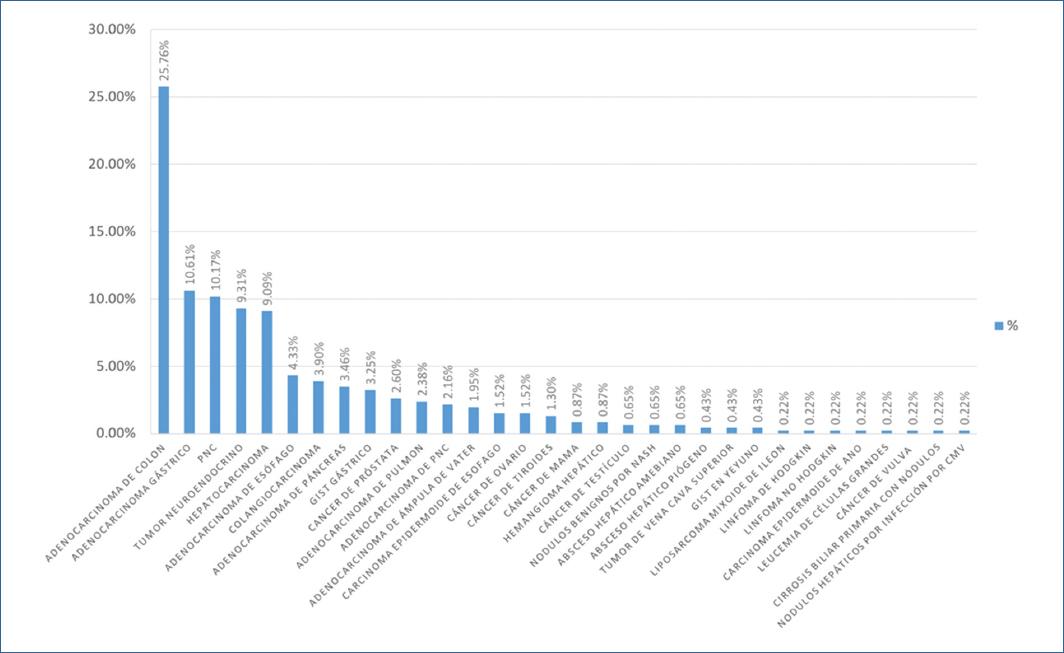Viewport: 1064px width, 653px height.
Task: Click the Tumor Neuroendocrino bar
Action: tap(241, 370)
